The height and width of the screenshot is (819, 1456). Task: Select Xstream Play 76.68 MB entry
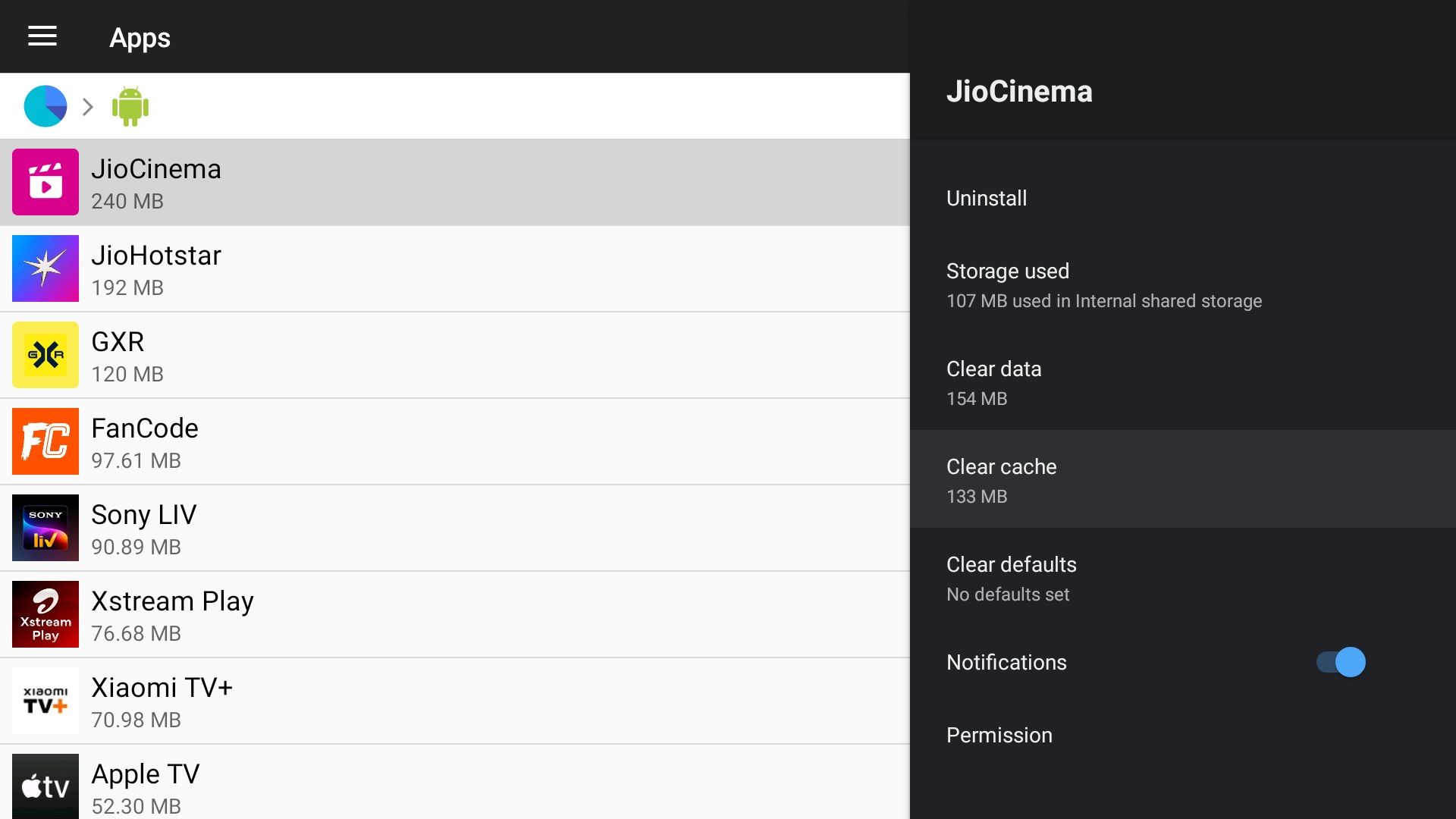[455, 614]
